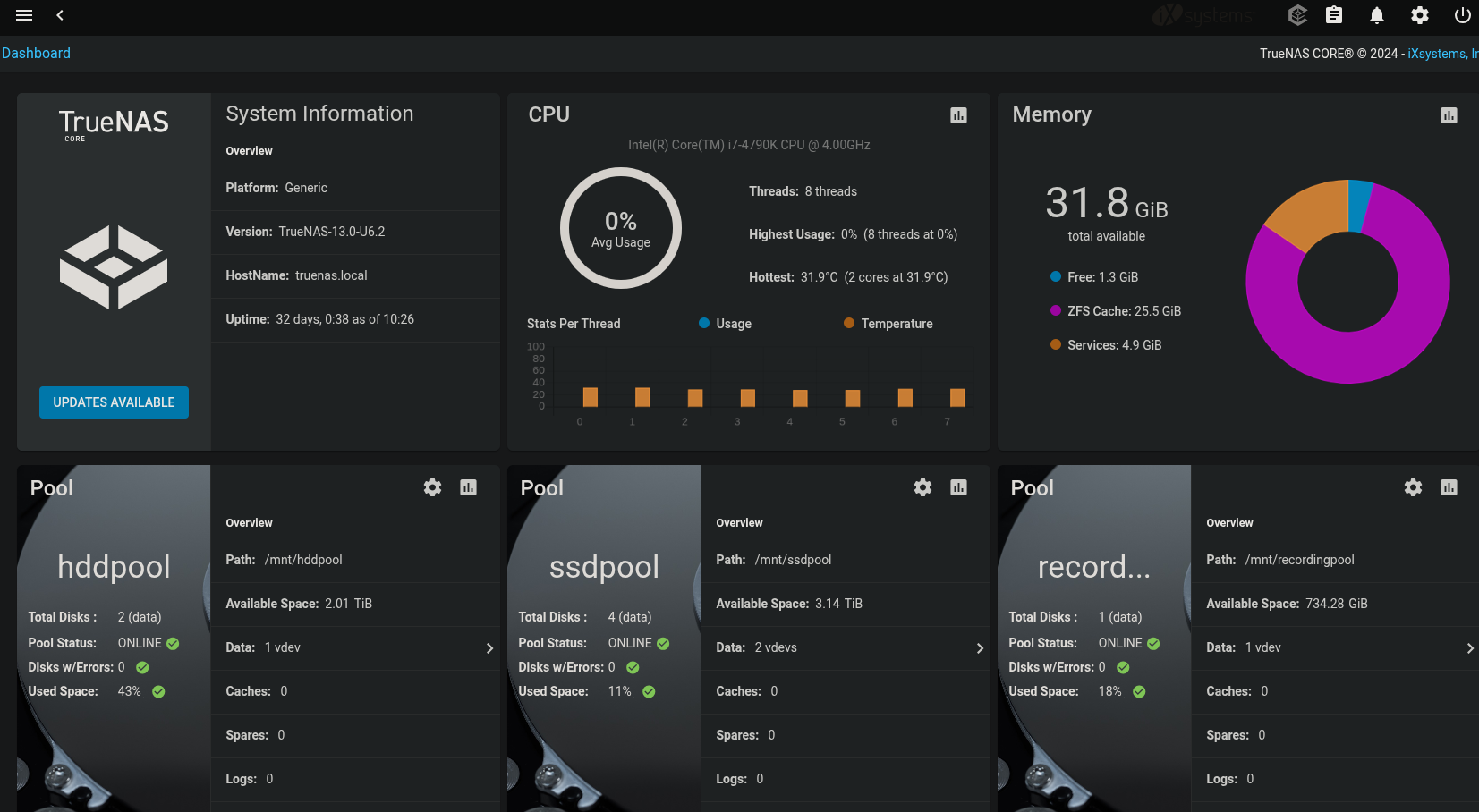
Task: Open recordingpool reports chart icon
Action: [x=1449, y=487]
